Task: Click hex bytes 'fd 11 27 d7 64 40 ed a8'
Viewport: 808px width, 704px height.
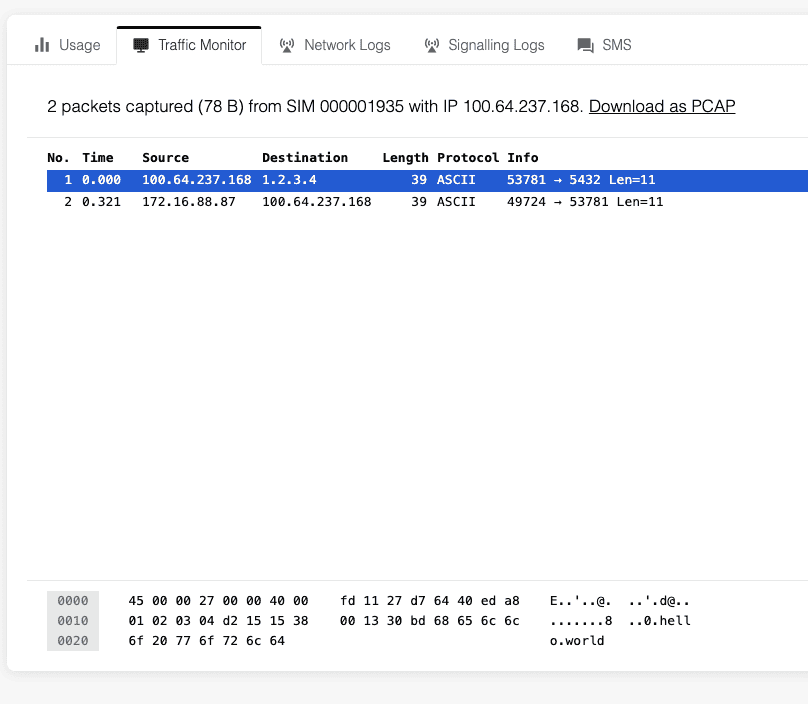Action: (x=430, y=601)
